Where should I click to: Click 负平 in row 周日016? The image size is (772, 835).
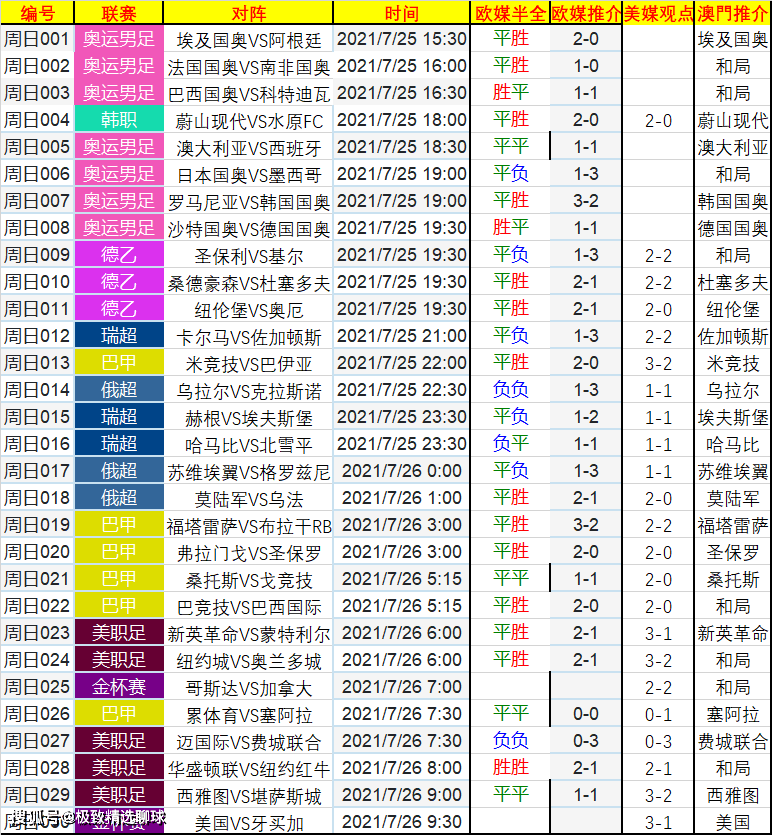(x=510, y=444)
